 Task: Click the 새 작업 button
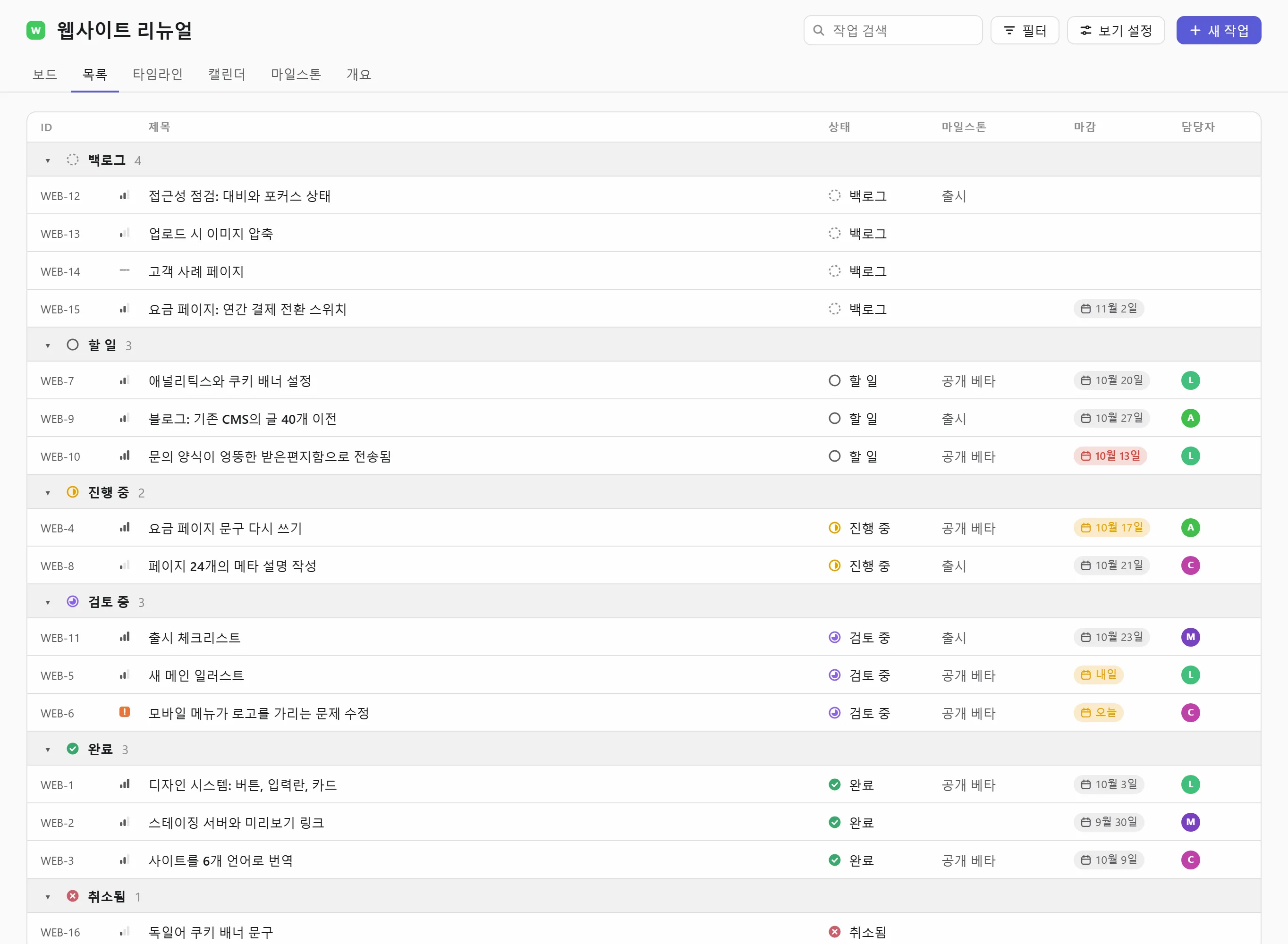click(1219, 30)
